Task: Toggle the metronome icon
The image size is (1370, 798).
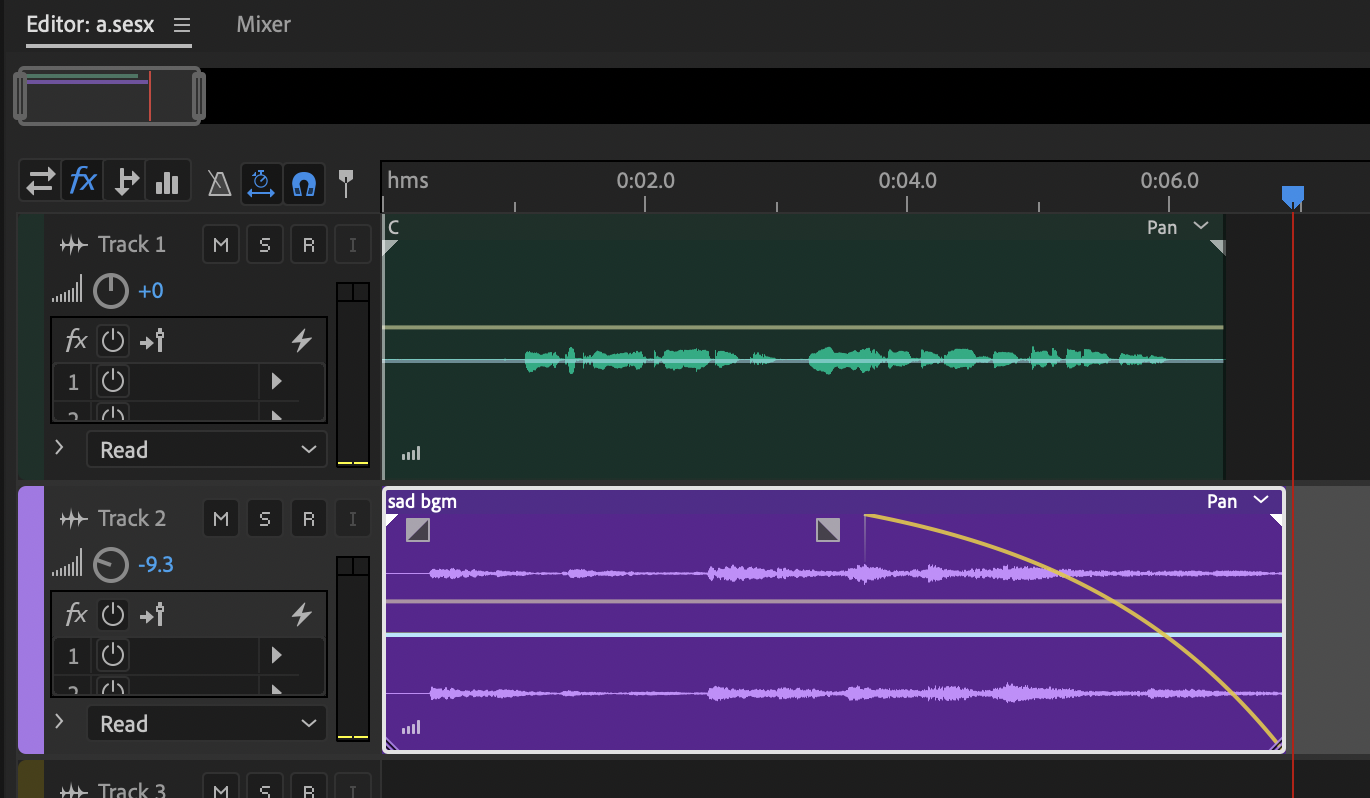Action: (x=219, y=183)
